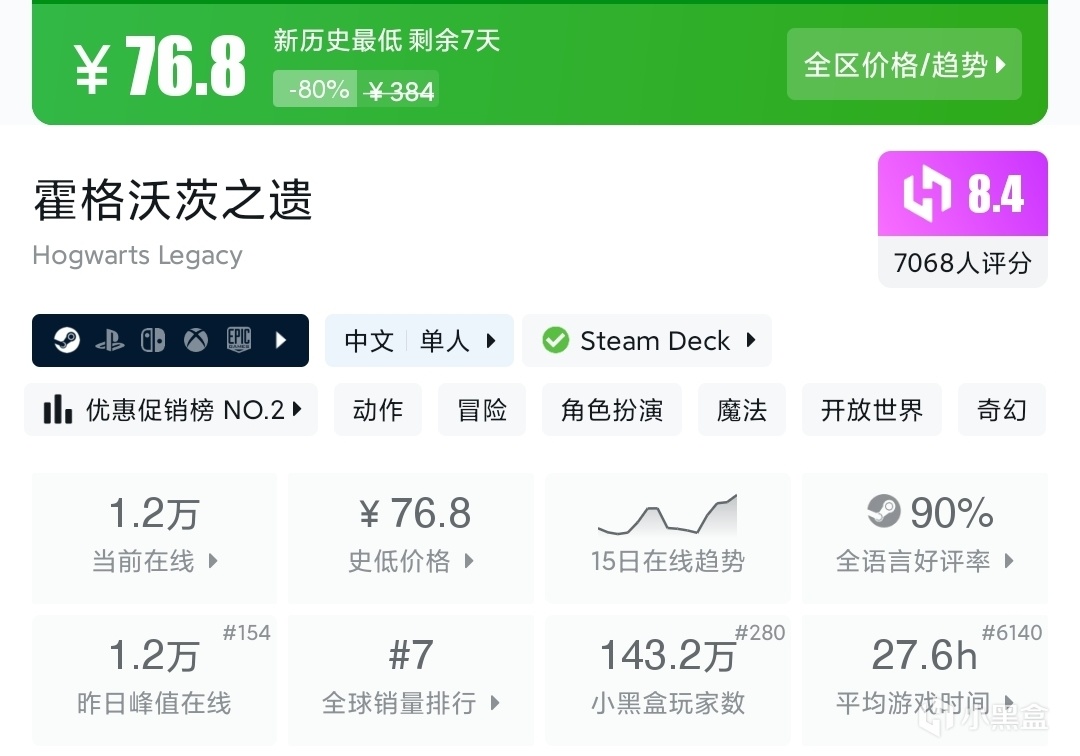The width and height of the screenshot is (1080, 756).
Task: Open 史低价格 history
Action: pyautogui.click(x=411, y=538)
